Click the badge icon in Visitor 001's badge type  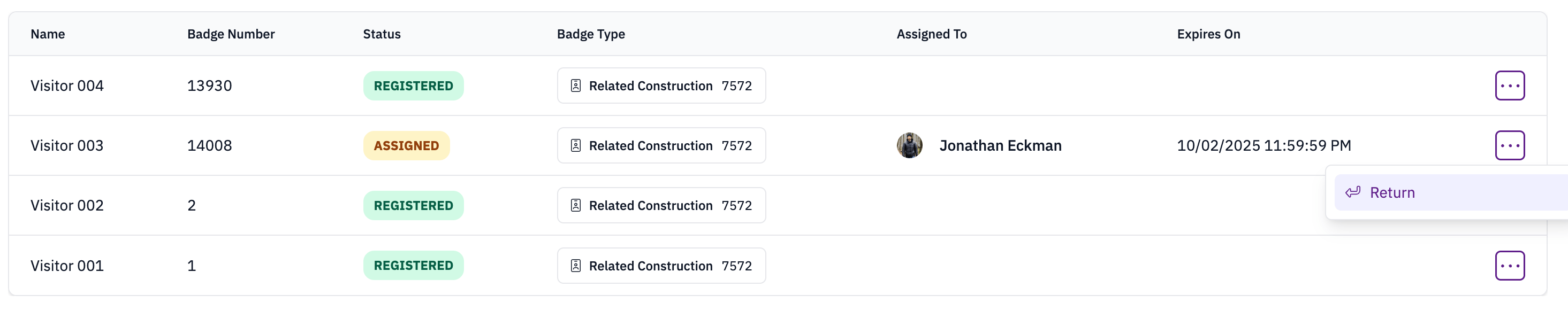(575, 266)
